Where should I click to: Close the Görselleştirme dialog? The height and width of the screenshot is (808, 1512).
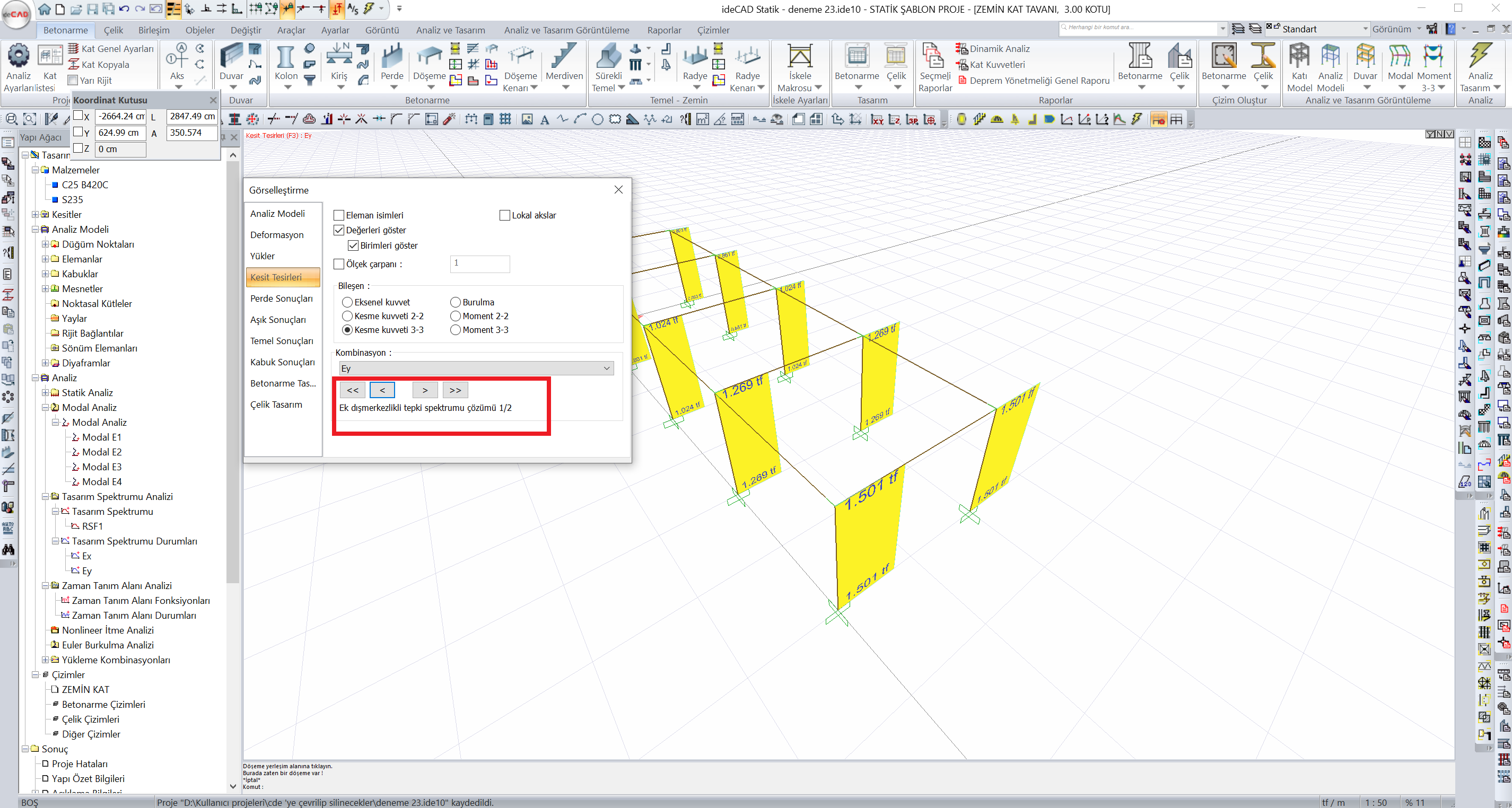[x=618, y=189]
